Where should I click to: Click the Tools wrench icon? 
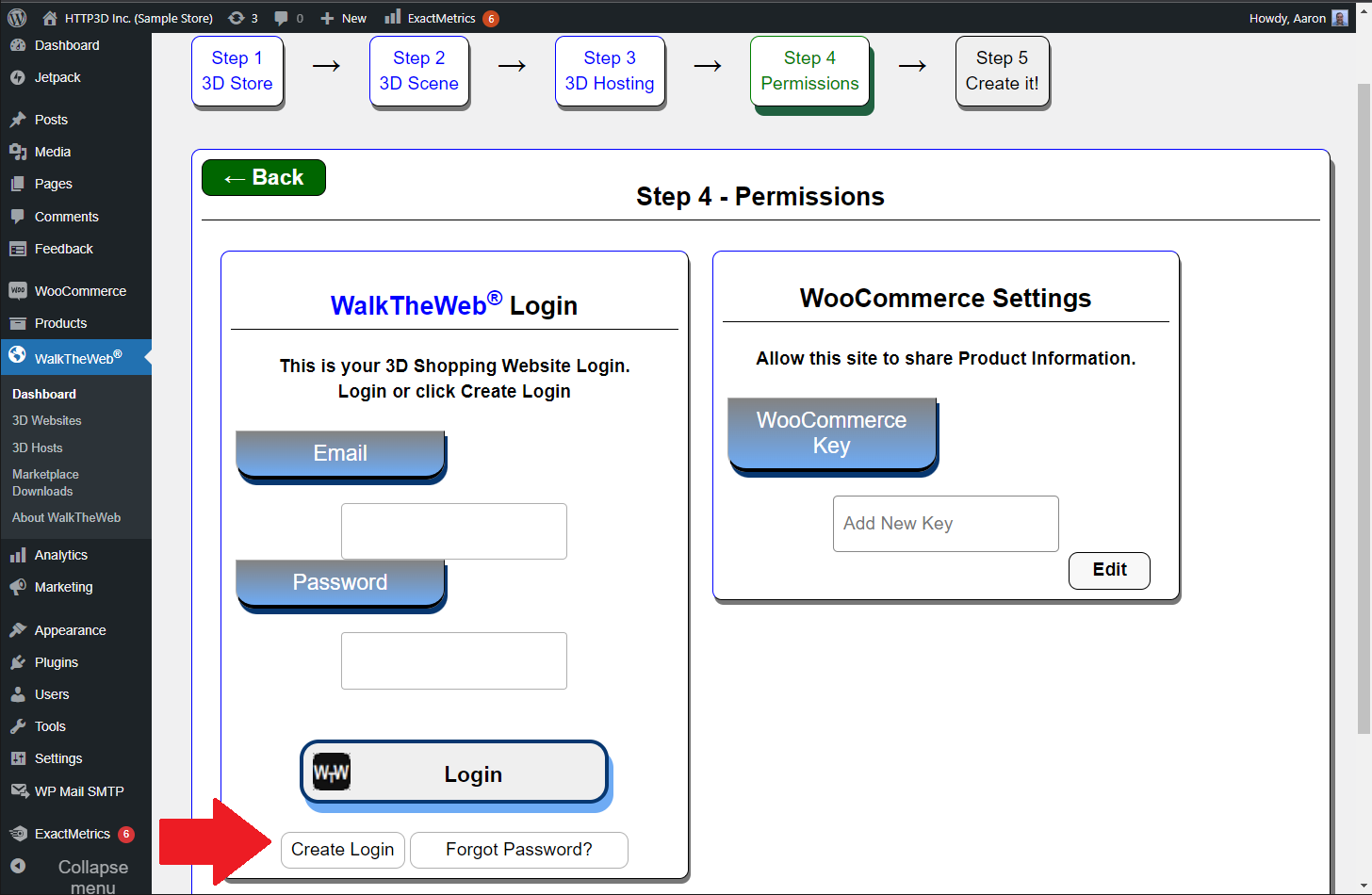coord(17,726)
